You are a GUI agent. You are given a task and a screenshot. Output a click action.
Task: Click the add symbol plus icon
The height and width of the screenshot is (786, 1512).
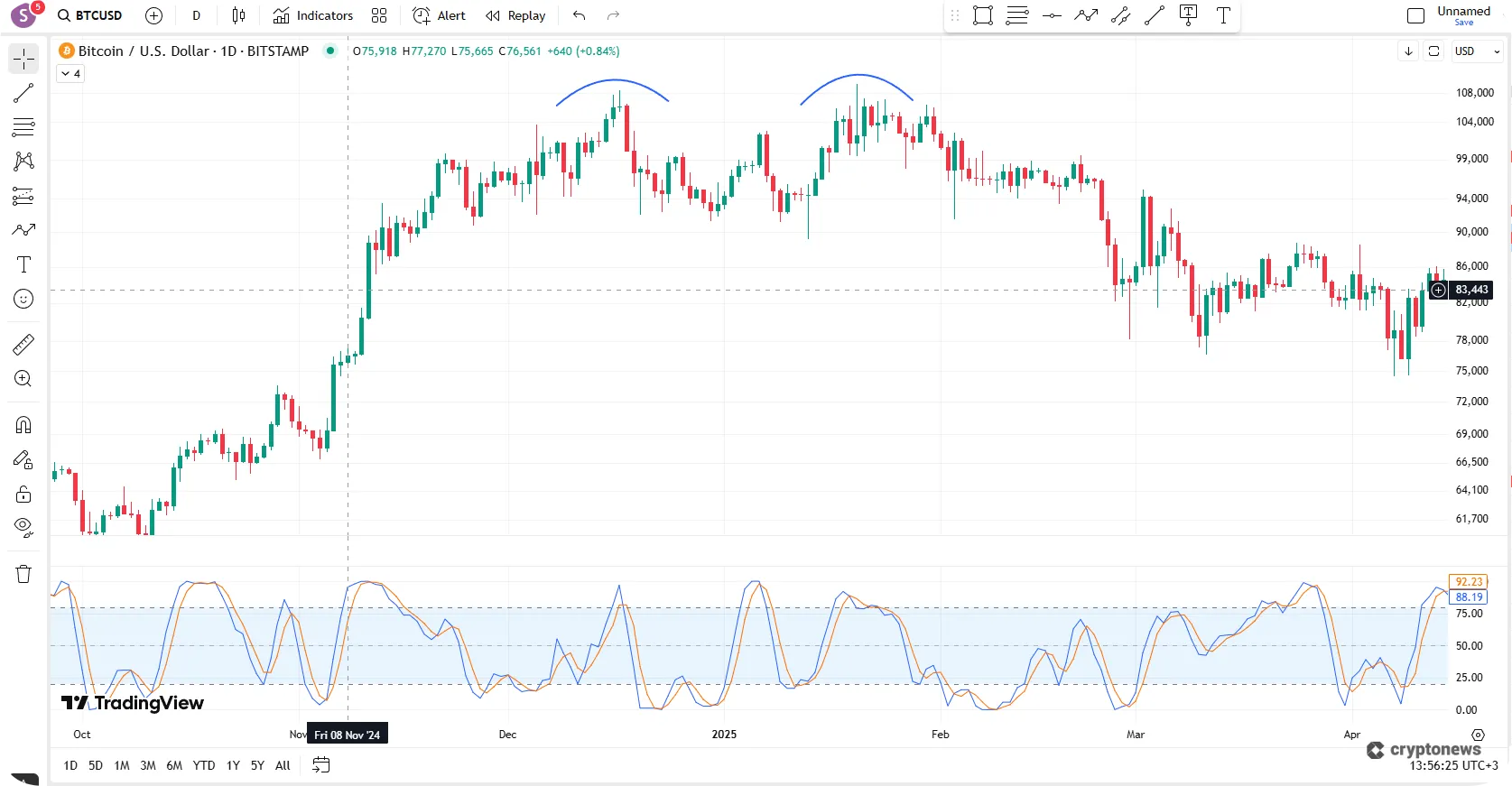click(153, 15)
